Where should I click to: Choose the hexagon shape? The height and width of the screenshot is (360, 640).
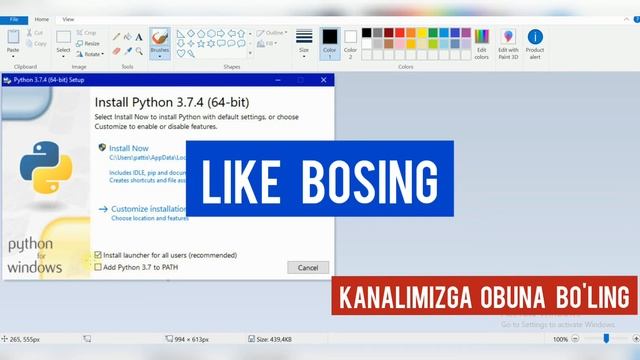(x=211, y=33)
